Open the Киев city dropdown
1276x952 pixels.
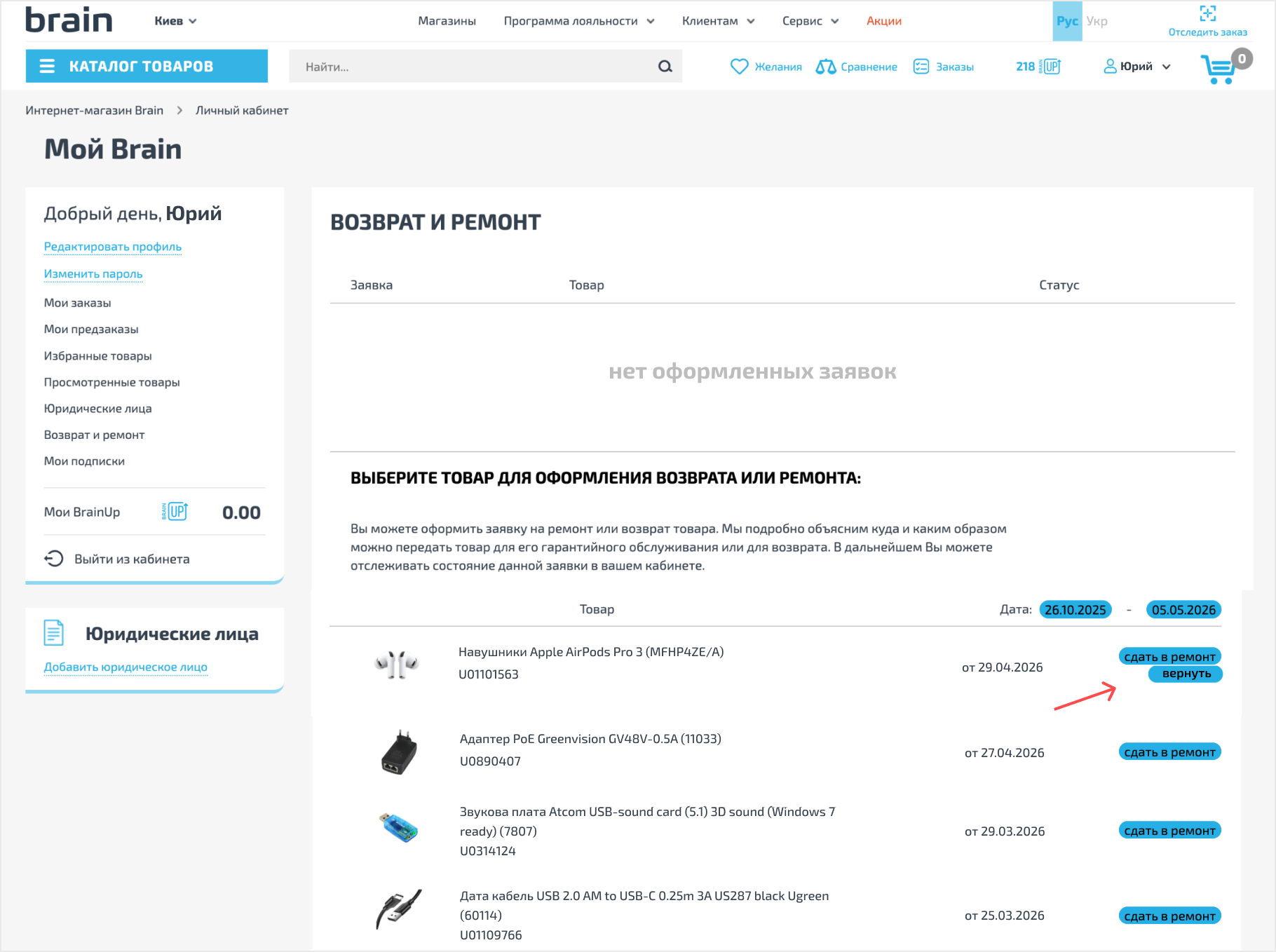pos(175,21)
